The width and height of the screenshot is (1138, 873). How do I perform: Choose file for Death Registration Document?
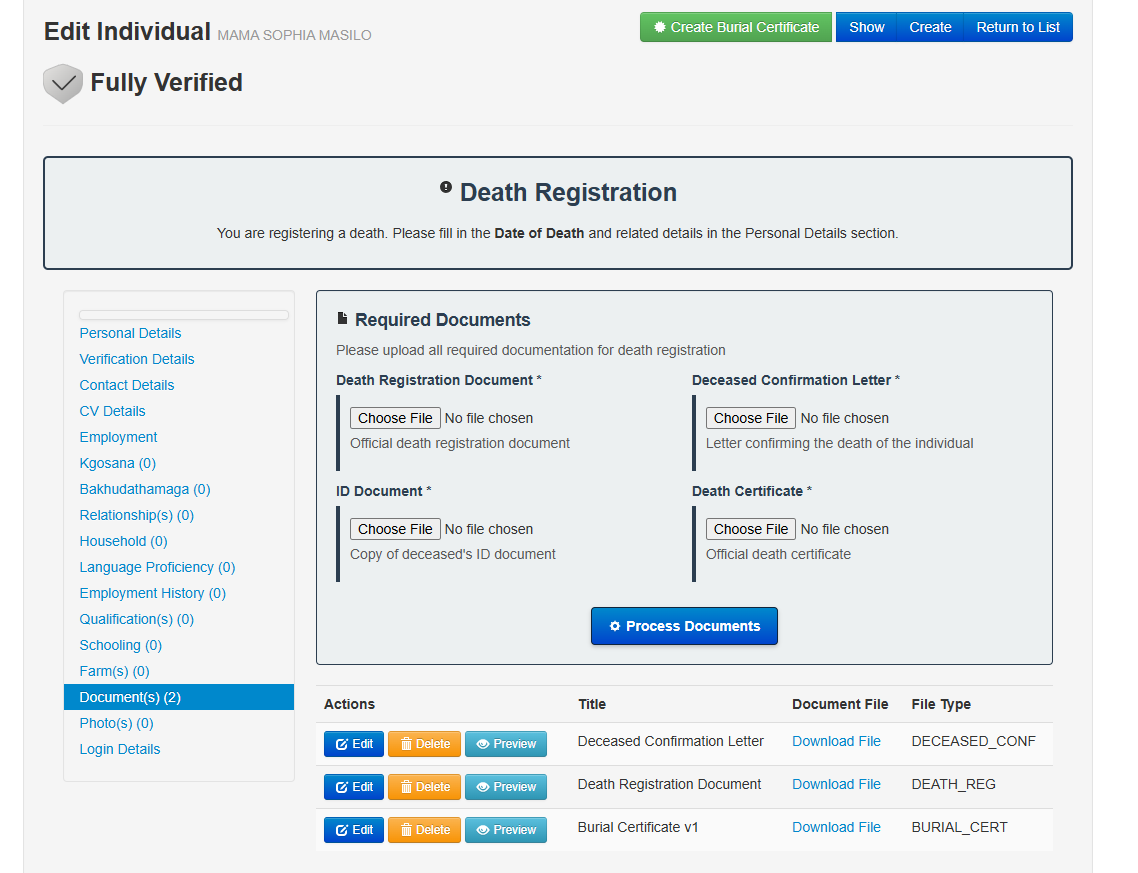(395, 418)
